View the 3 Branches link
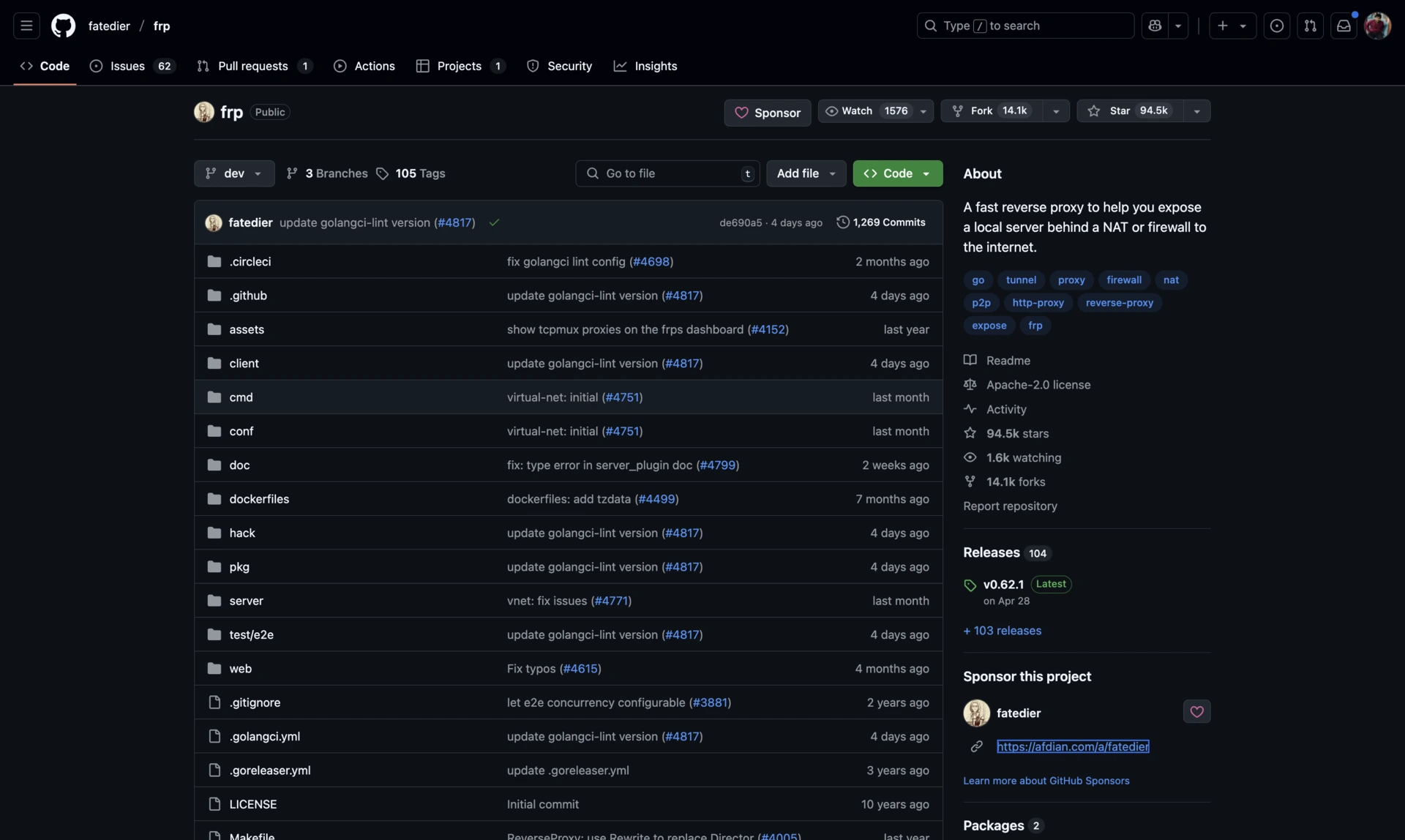 327,173
